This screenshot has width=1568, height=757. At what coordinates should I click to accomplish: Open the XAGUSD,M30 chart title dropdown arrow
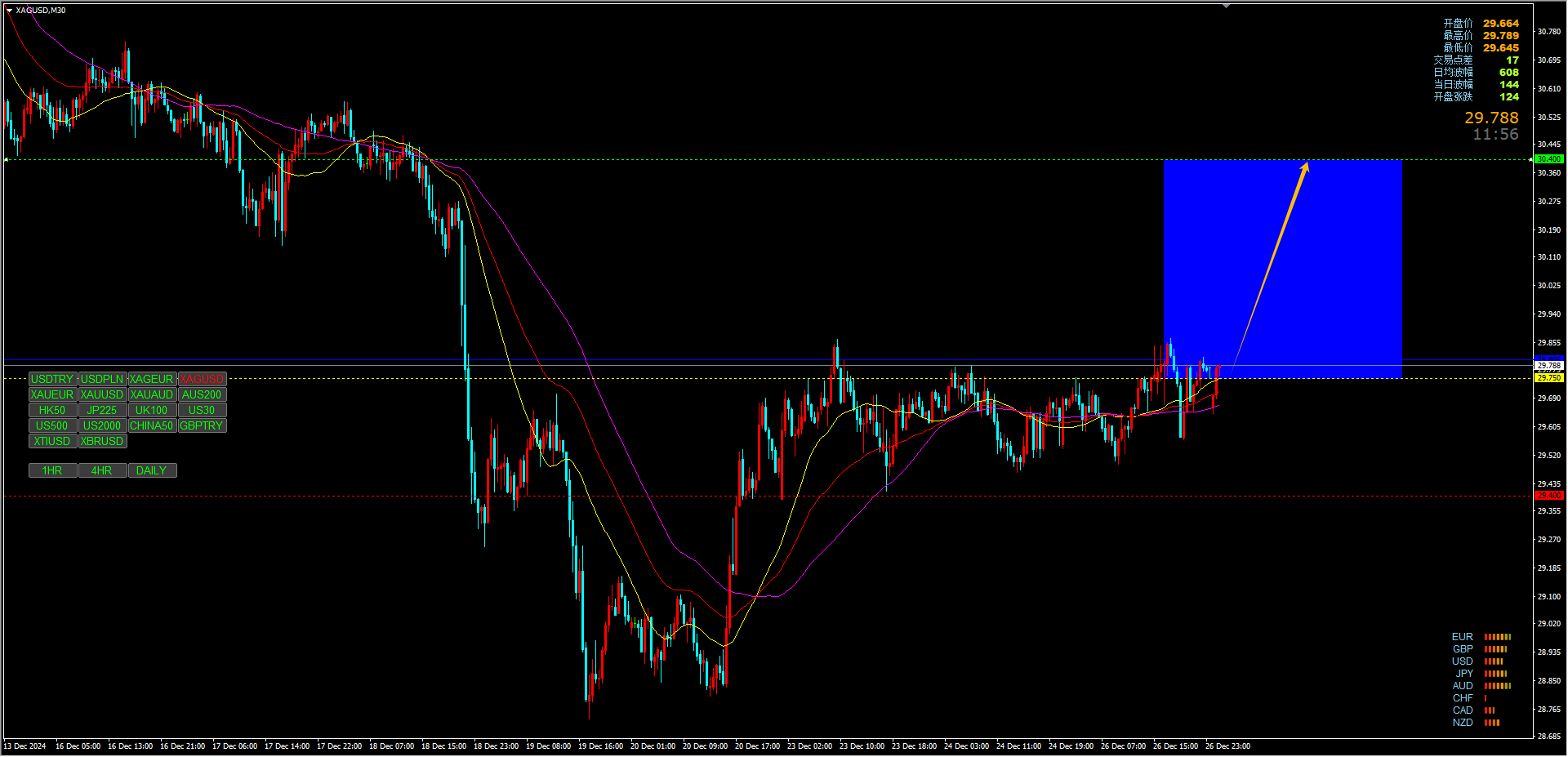(10, 11)
